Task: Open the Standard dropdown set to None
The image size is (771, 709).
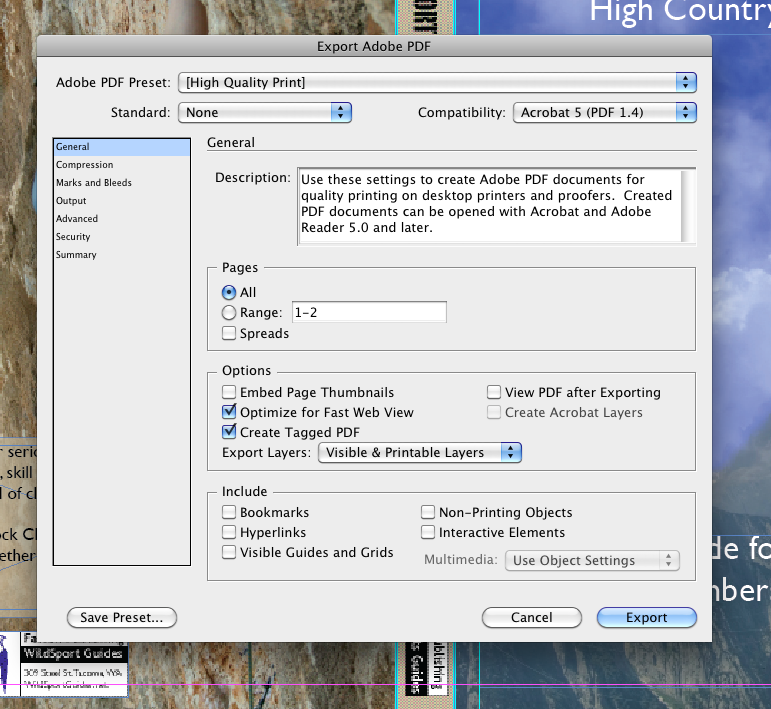Action: click(x=265, y=113)
